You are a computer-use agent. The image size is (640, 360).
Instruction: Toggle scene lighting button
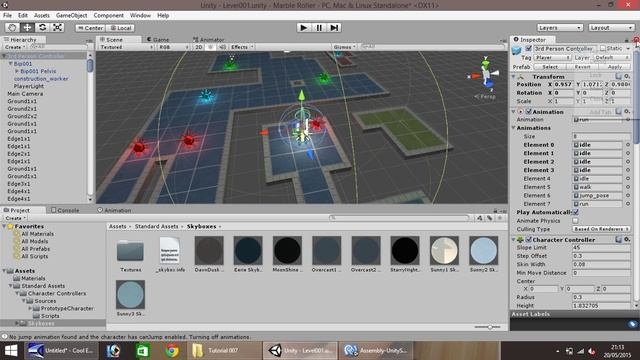coord(211,47)
